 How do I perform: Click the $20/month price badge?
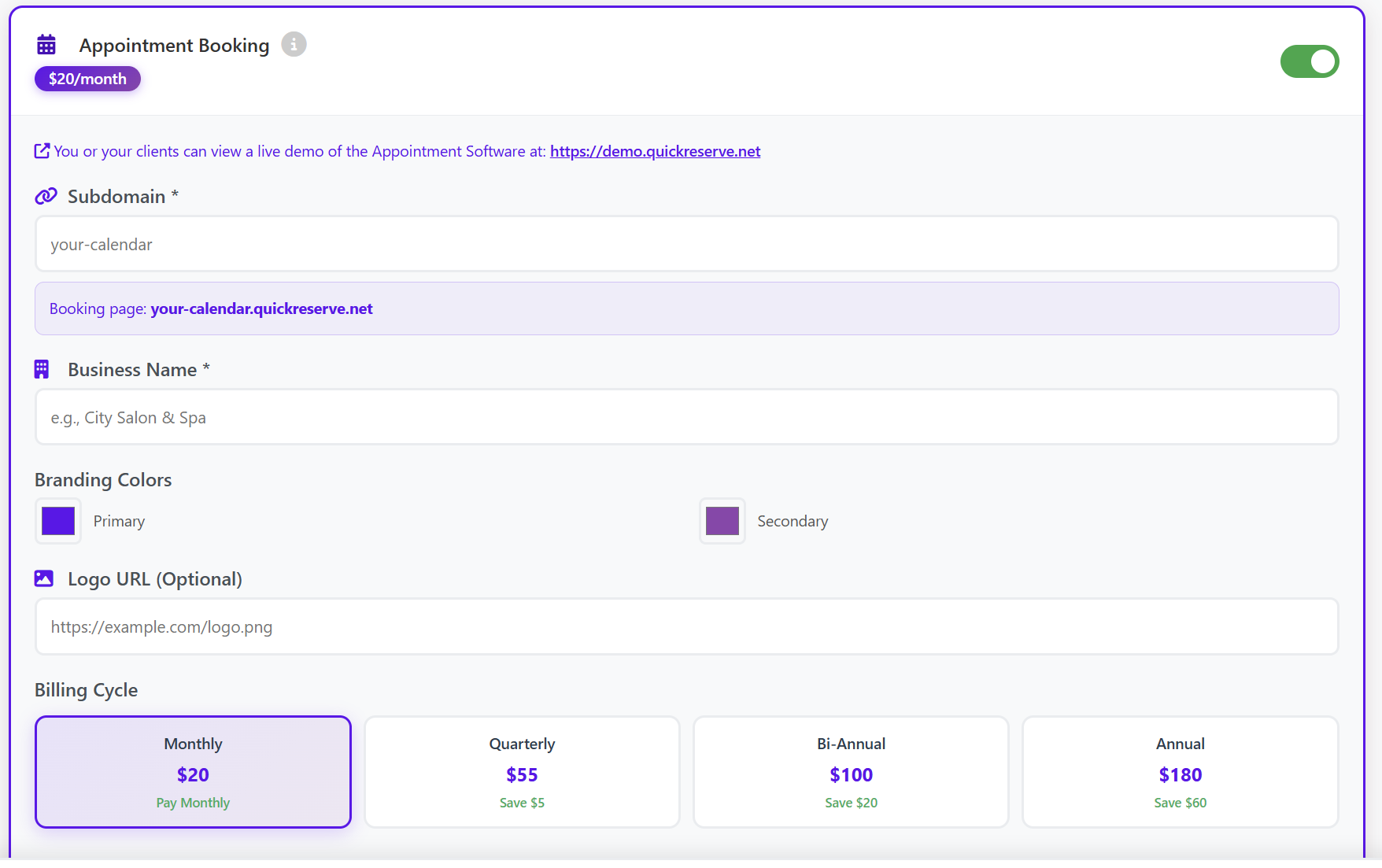coord(87,79)
